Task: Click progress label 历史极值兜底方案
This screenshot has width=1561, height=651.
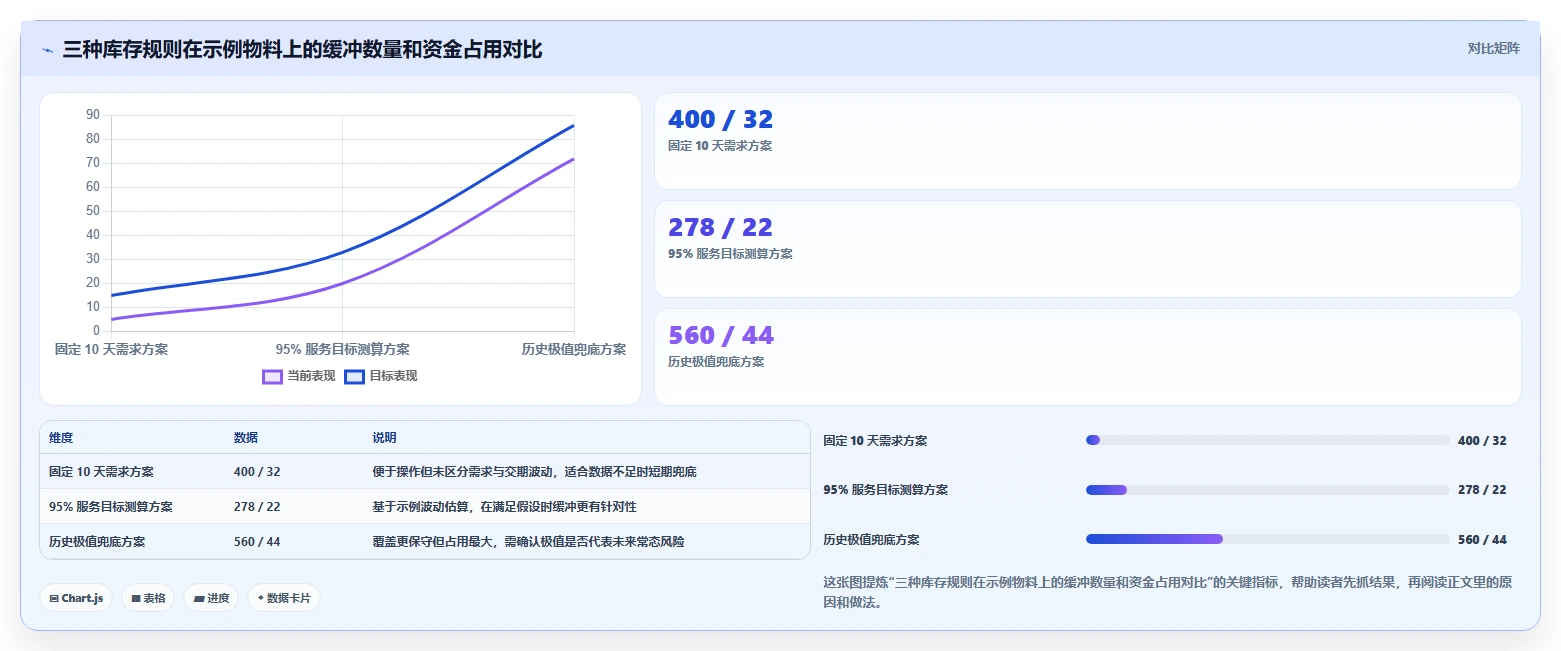Action: point(871,540)
